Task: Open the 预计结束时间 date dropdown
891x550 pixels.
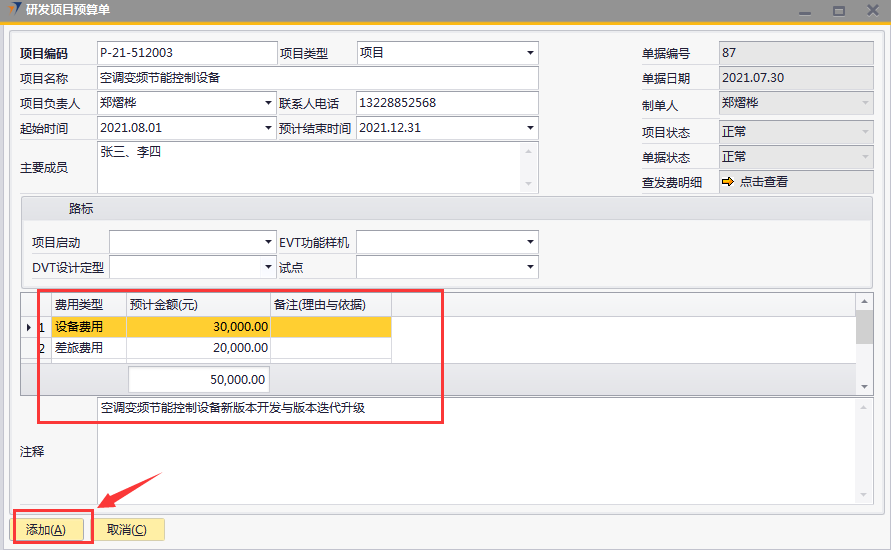Action: [x=529, y=128]
